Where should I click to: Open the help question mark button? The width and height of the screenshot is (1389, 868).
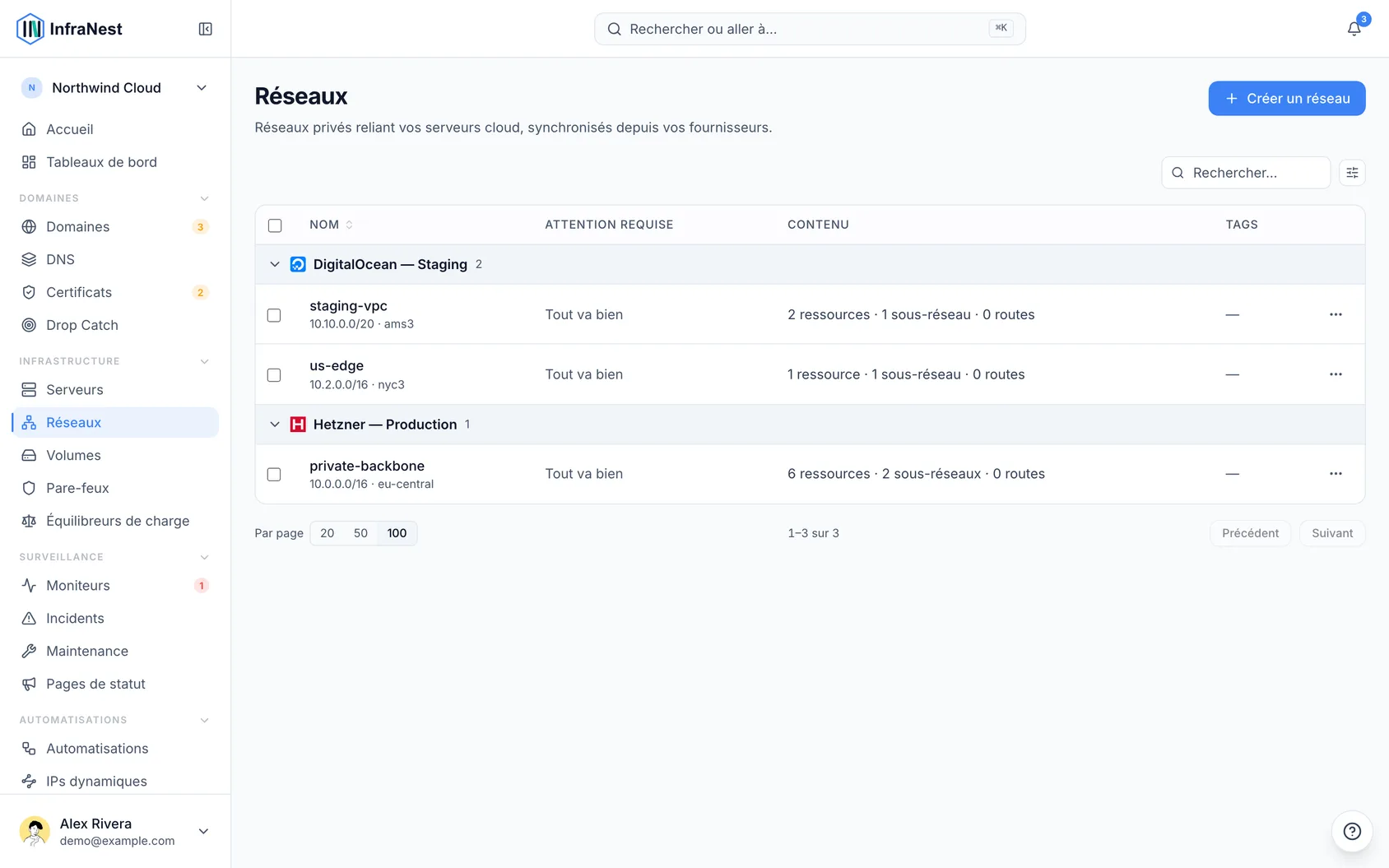tap(1352, 831)
